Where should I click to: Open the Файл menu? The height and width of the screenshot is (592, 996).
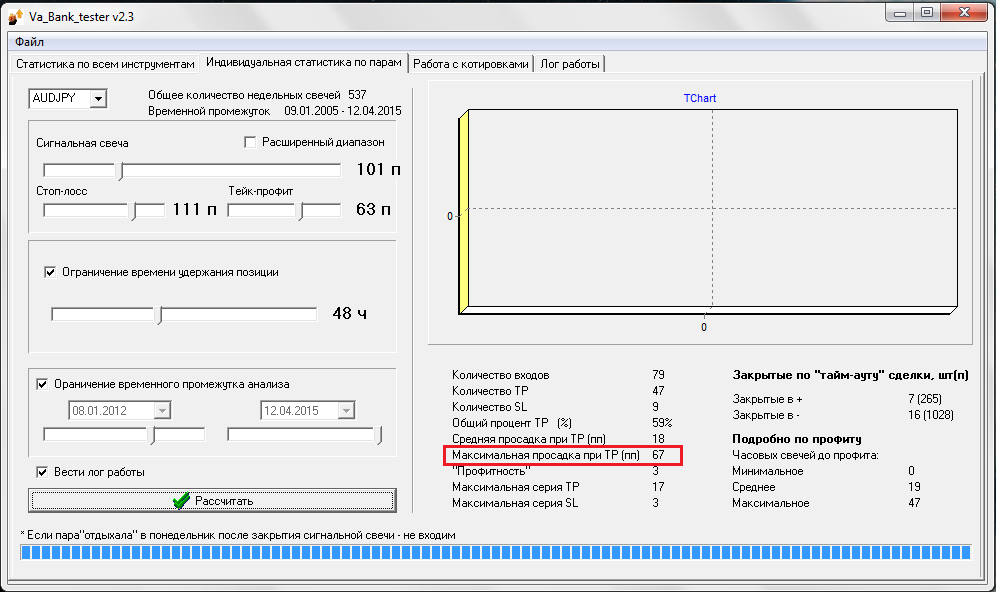[x=29, y=42]
